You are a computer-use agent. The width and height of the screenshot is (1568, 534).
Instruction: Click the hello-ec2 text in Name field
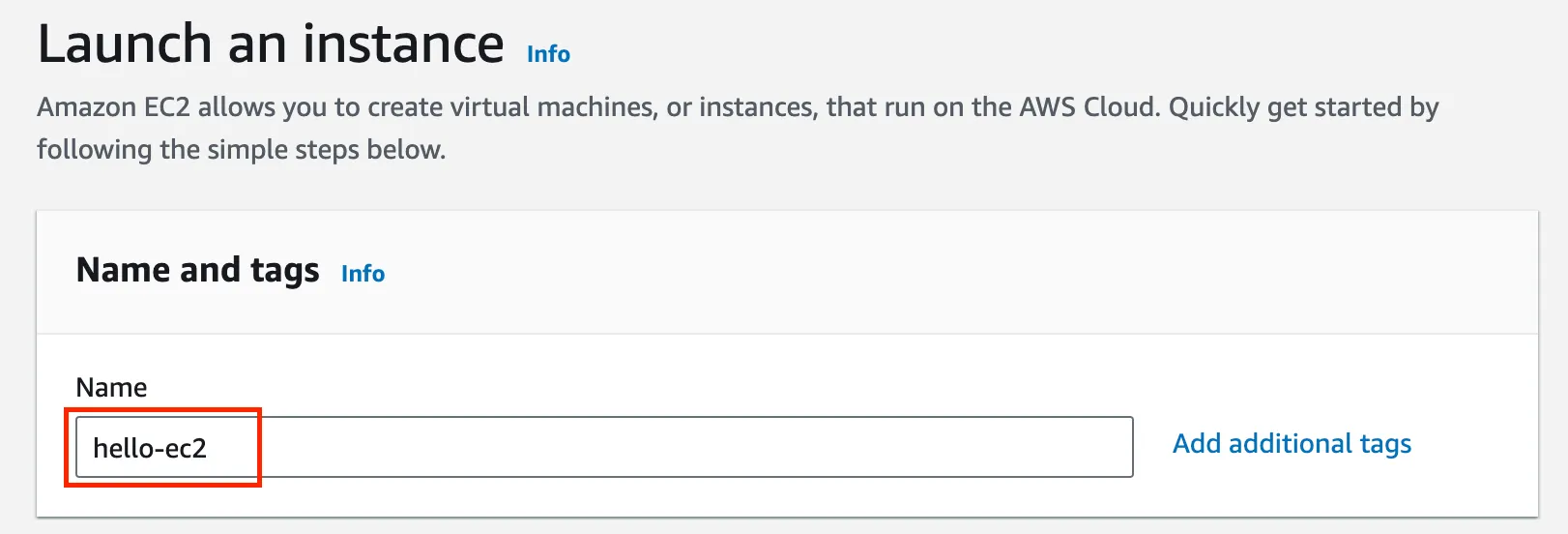tap(150, 448)
